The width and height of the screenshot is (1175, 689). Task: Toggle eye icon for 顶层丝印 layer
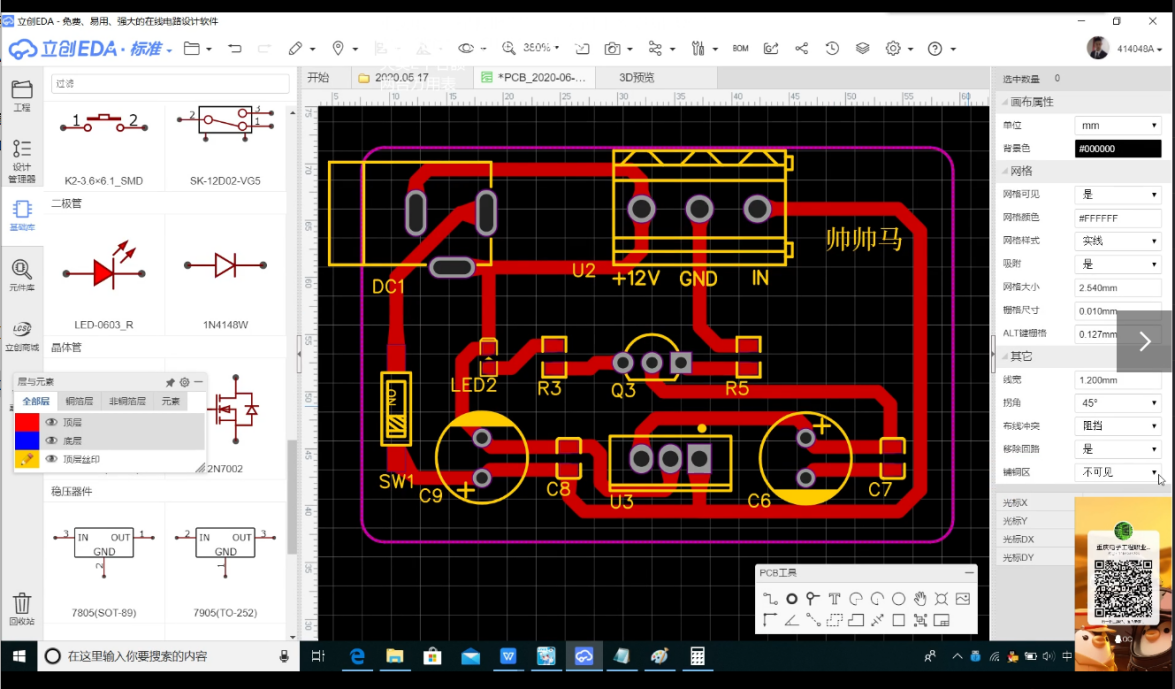pos(51,459)
